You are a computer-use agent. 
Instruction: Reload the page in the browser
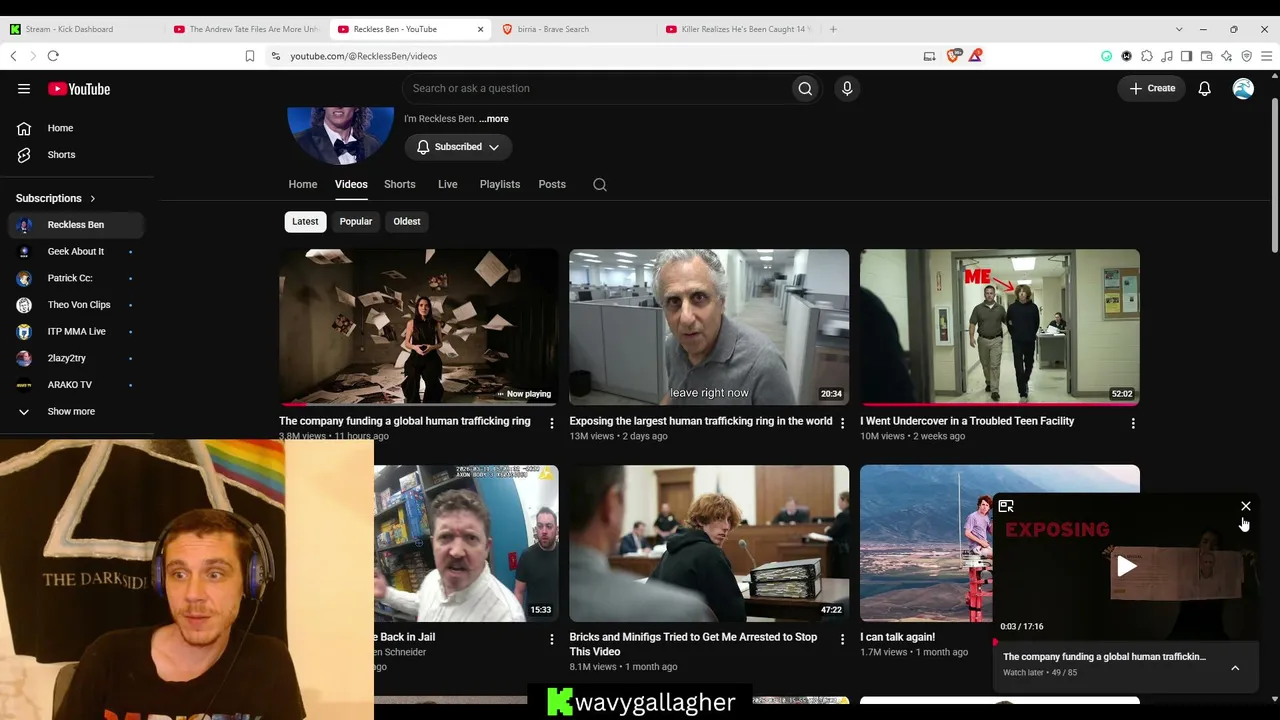click(x=53, y=56)
